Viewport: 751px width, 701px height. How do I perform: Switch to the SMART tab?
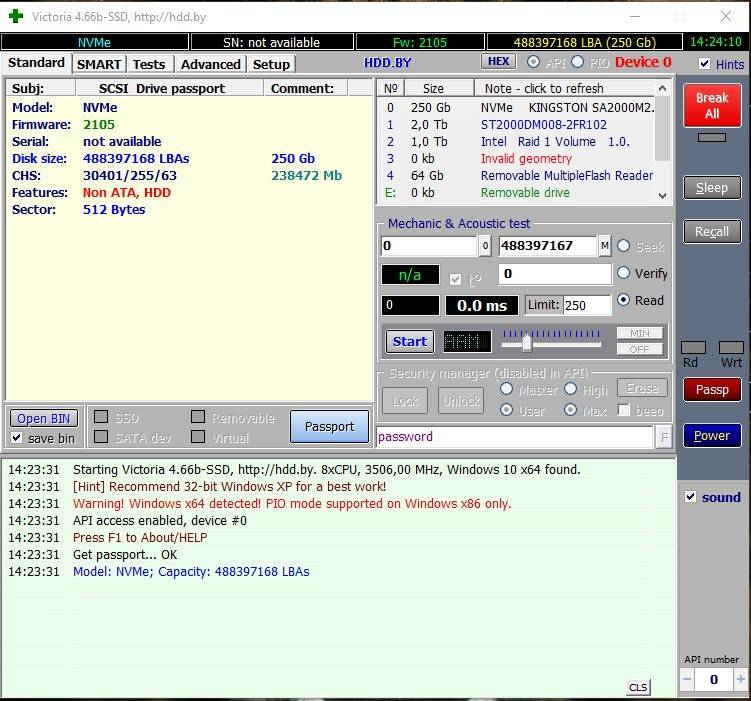(x=99, y=64)
